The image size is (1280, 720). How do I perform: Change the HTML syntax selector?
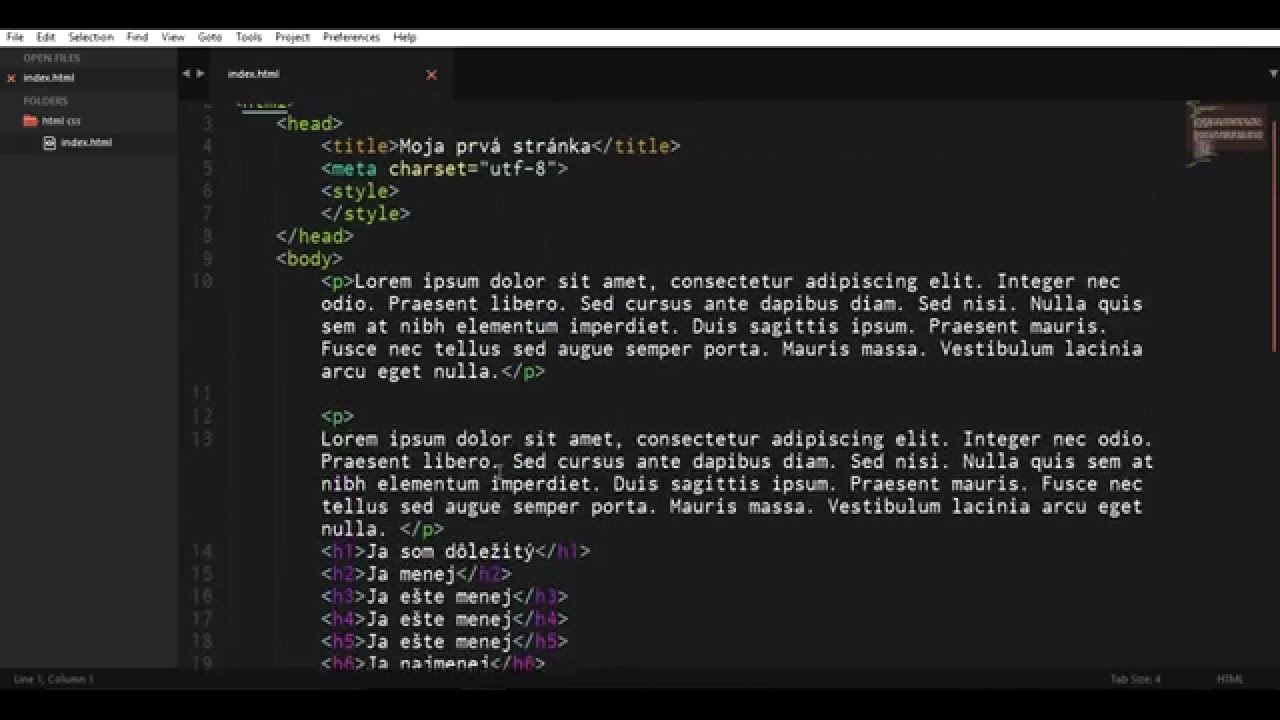click(1230, 679)
